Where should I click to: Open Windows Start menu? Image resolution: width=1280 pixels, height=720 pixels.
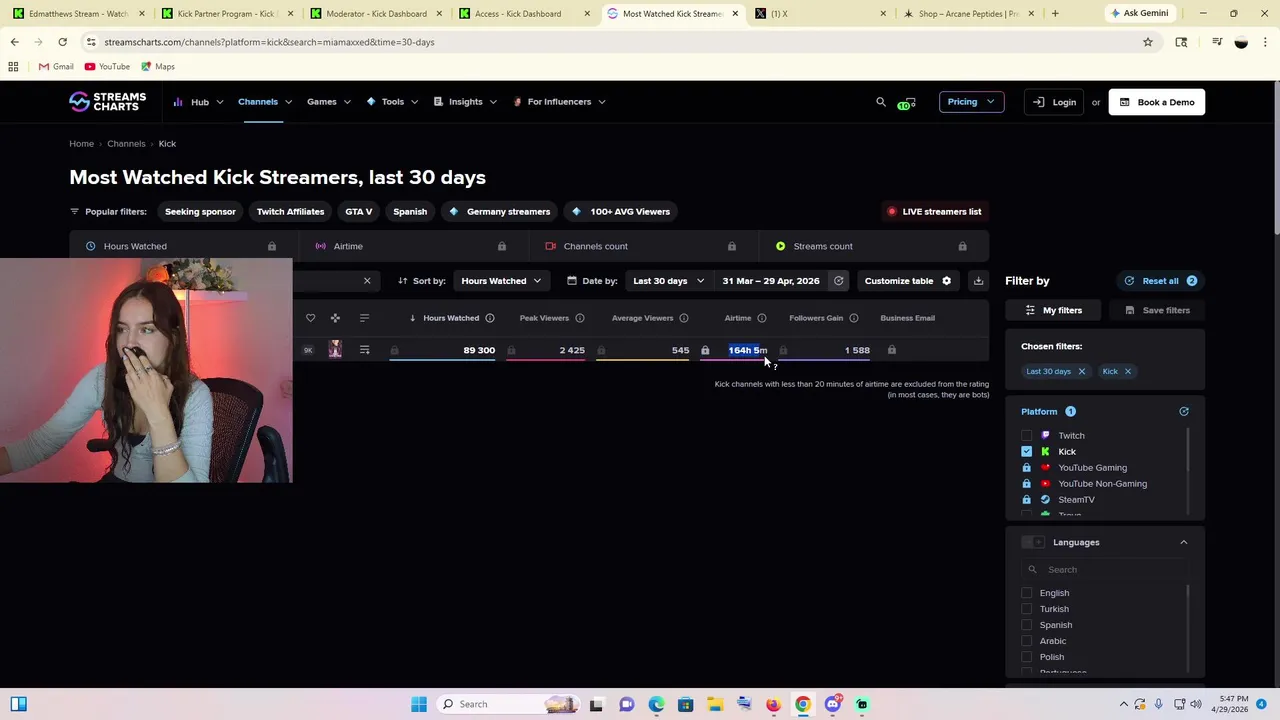(x=419, y=704)
